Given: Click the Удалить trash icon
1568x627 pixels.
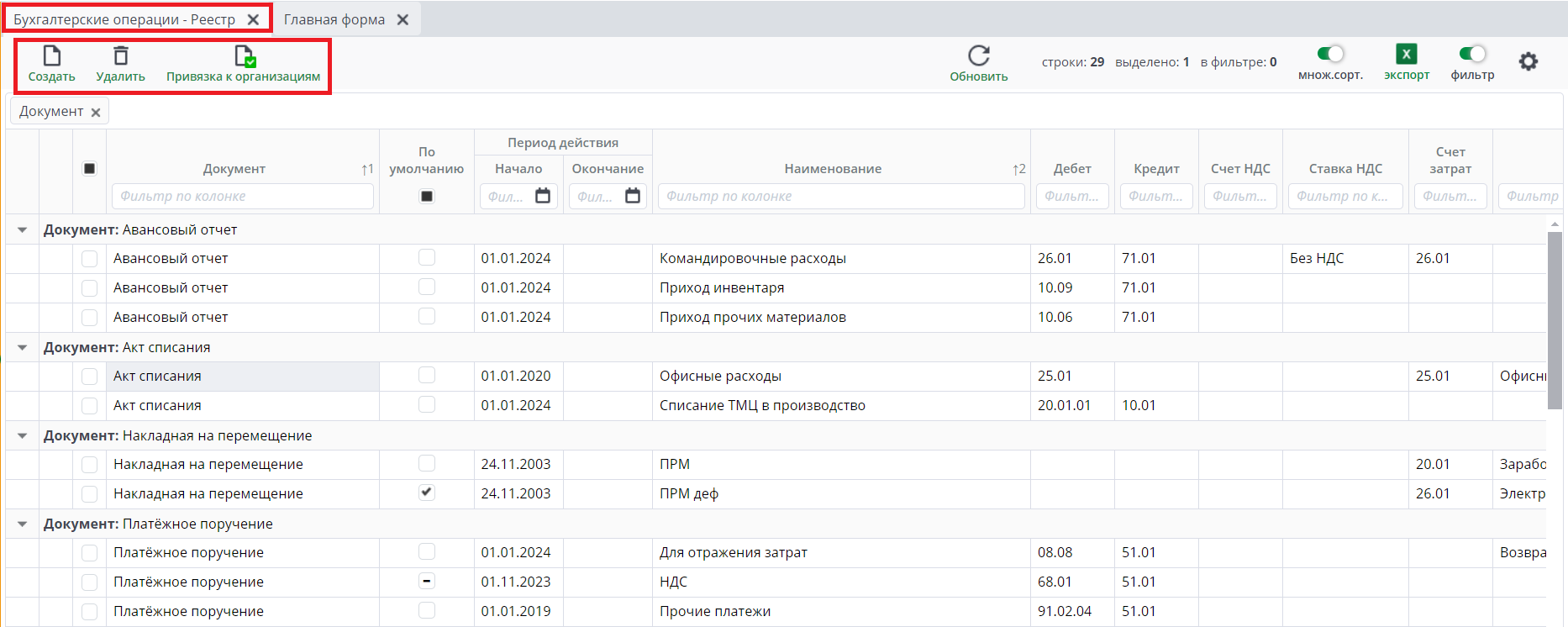Looking at the screenshot, I should (x=121, y=56).
